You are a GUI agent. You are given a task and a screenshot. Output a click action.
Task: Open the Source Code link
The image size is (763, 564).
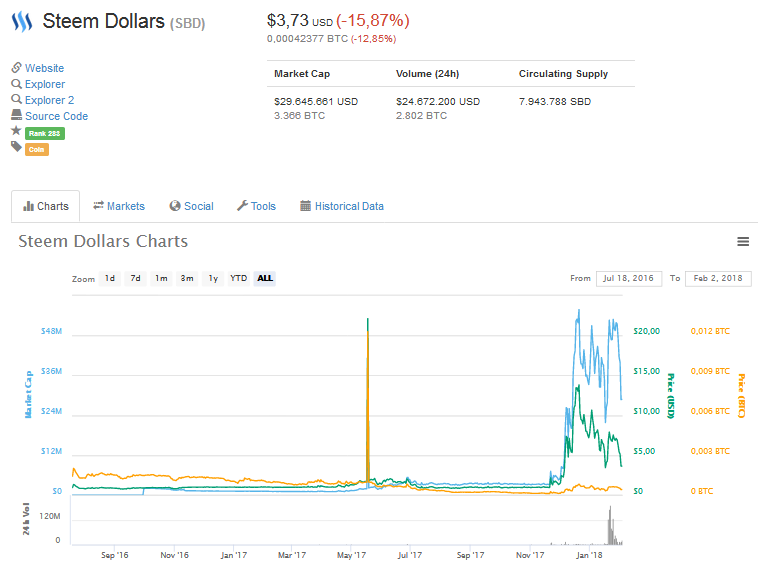coord(56,116)
